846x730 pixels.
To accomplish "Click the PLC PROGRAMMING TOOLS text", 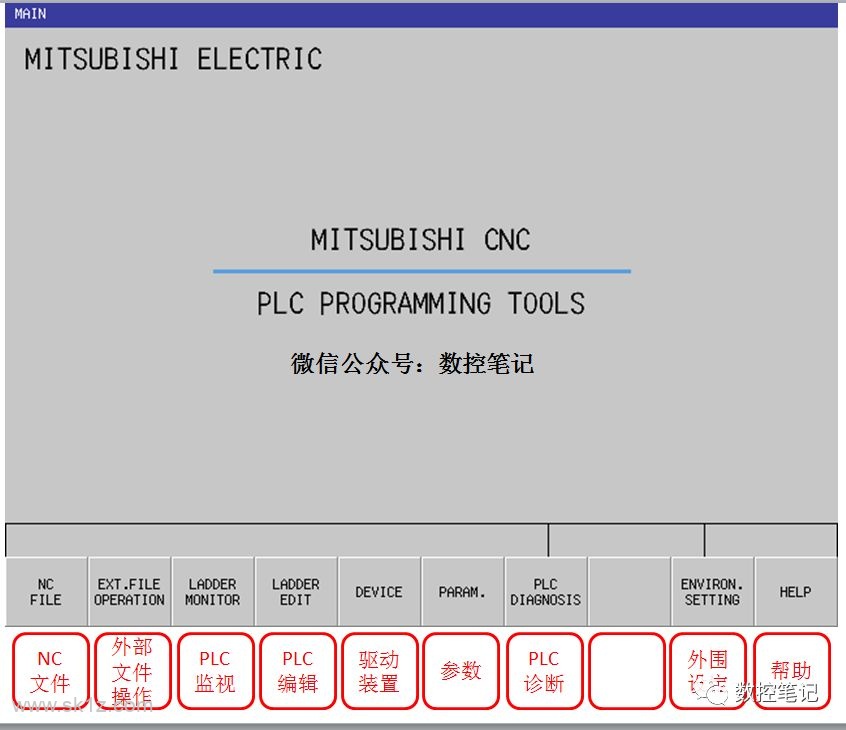I will click(421, 303).
